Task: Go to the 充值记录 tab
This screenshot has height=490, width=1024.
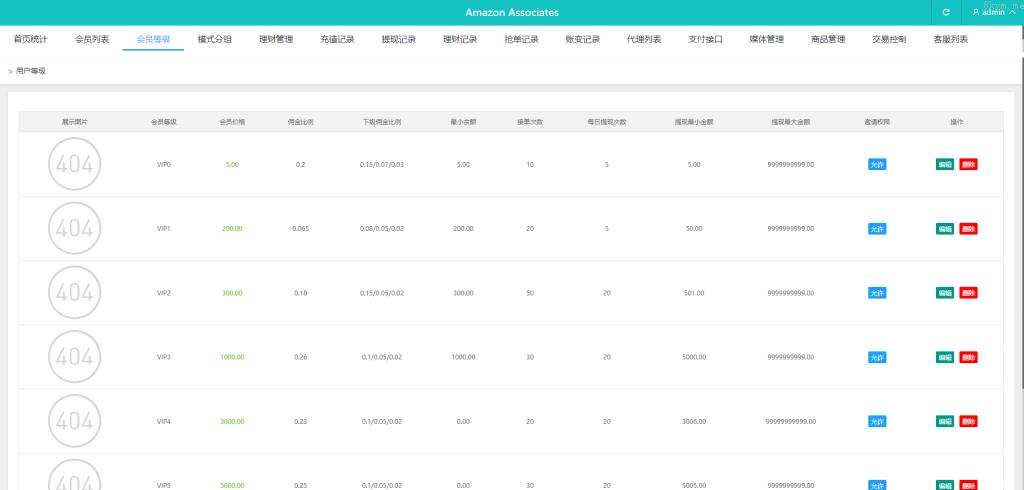Action: (337, 40)
